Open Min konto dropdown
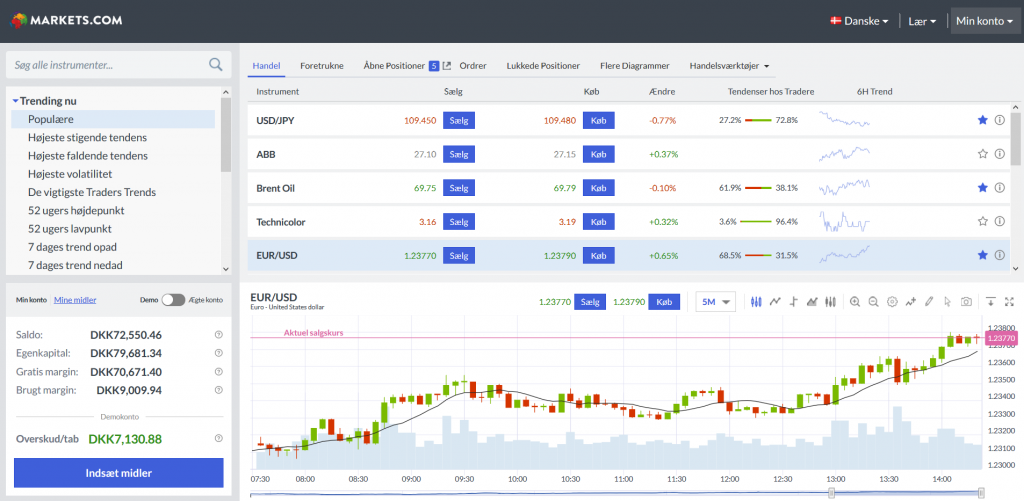The height and width of the screenshot is (501, 1024). pos(984,21)
